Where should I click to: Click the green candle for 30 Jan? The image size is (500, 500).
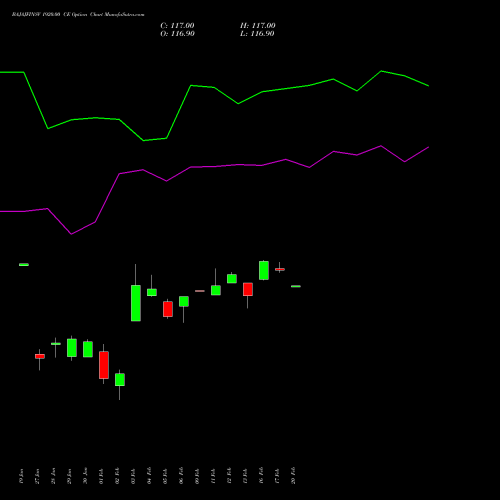coord(88,349)
